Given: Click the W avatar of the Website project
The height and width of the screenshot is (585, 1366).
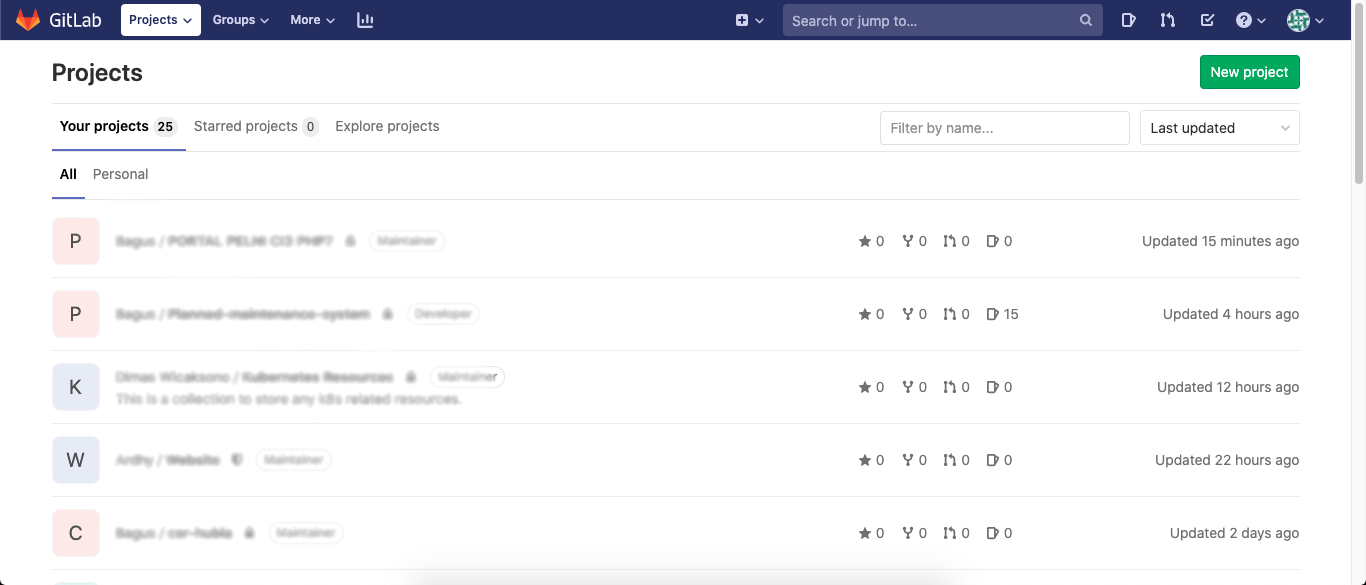Looking at the screenshot, I should [x=76, y=460].
